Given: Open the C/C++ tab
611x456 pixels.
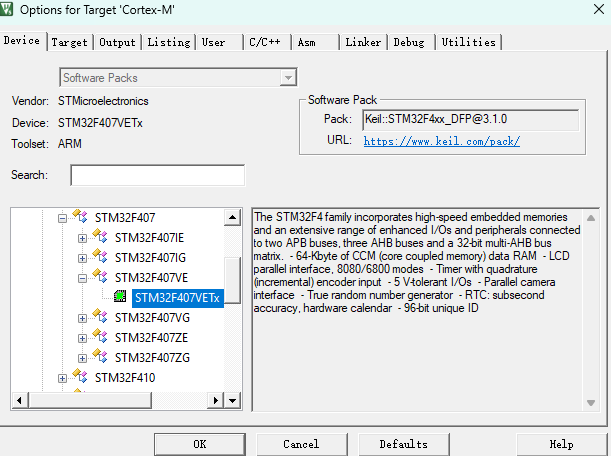Looking at the screenshot, I should [x=265, y=42].
